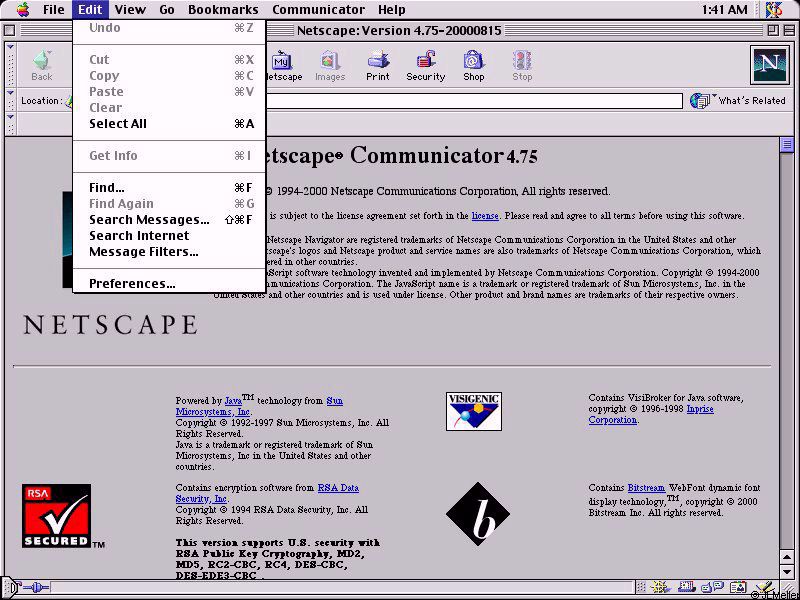Choose Message Filters... menu item
Screen dimensions: 800x600
coord(169,252)
